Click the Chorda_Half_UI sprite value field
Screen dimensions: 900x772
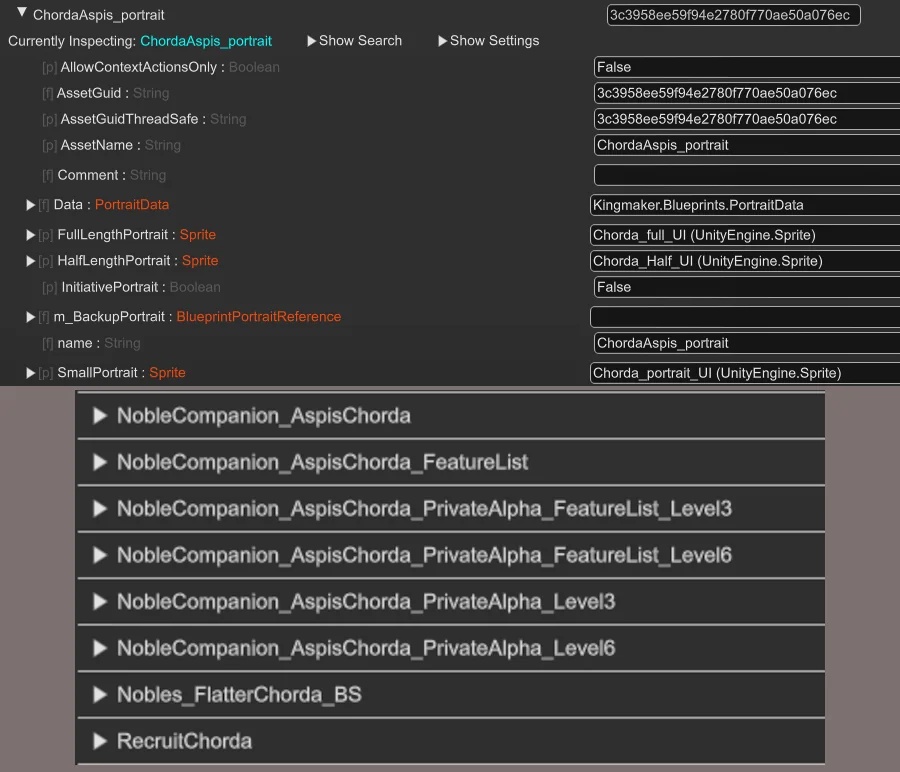tap(745, 261)
